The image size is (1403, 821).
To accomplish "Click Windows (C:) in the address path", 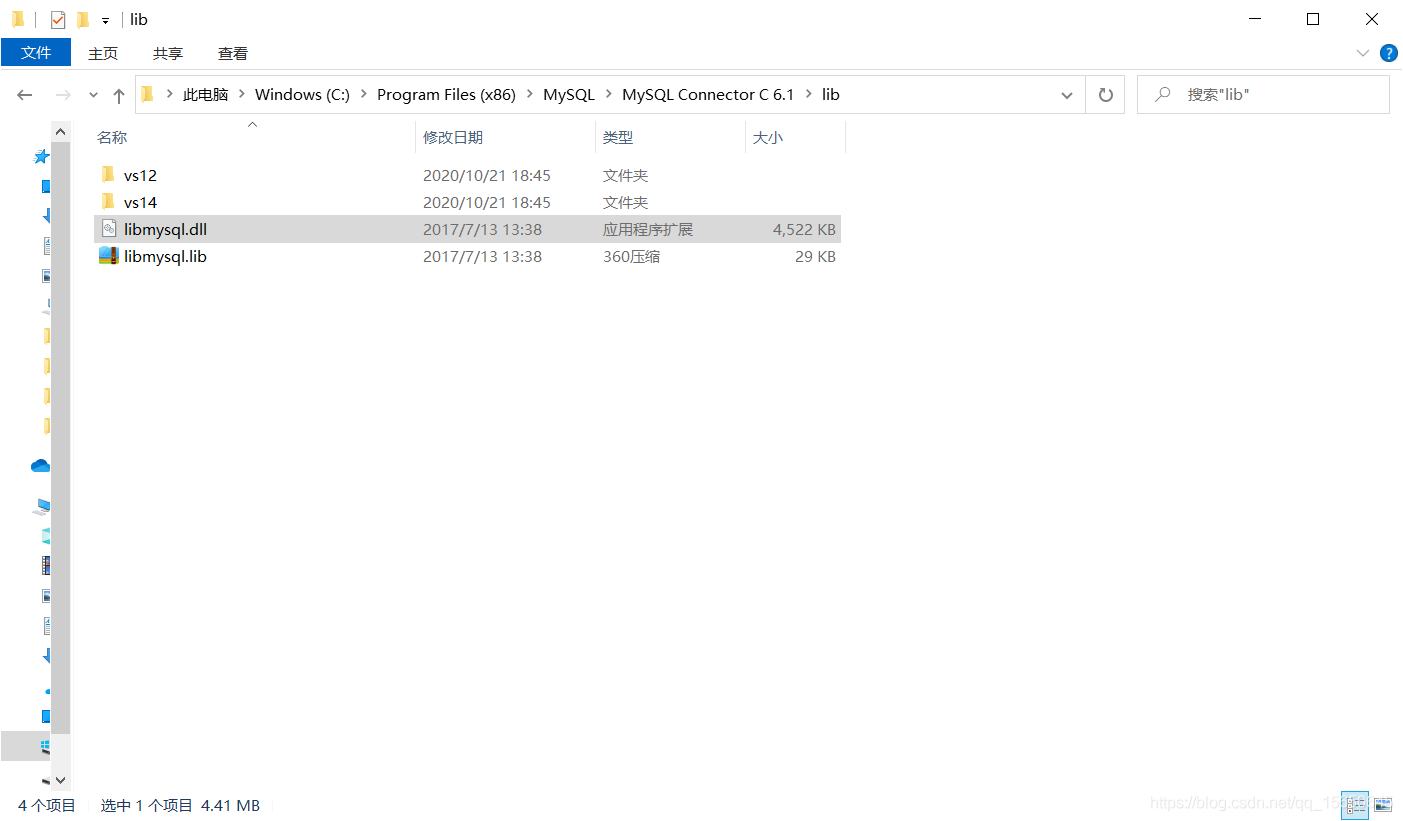I will (303, 94).
